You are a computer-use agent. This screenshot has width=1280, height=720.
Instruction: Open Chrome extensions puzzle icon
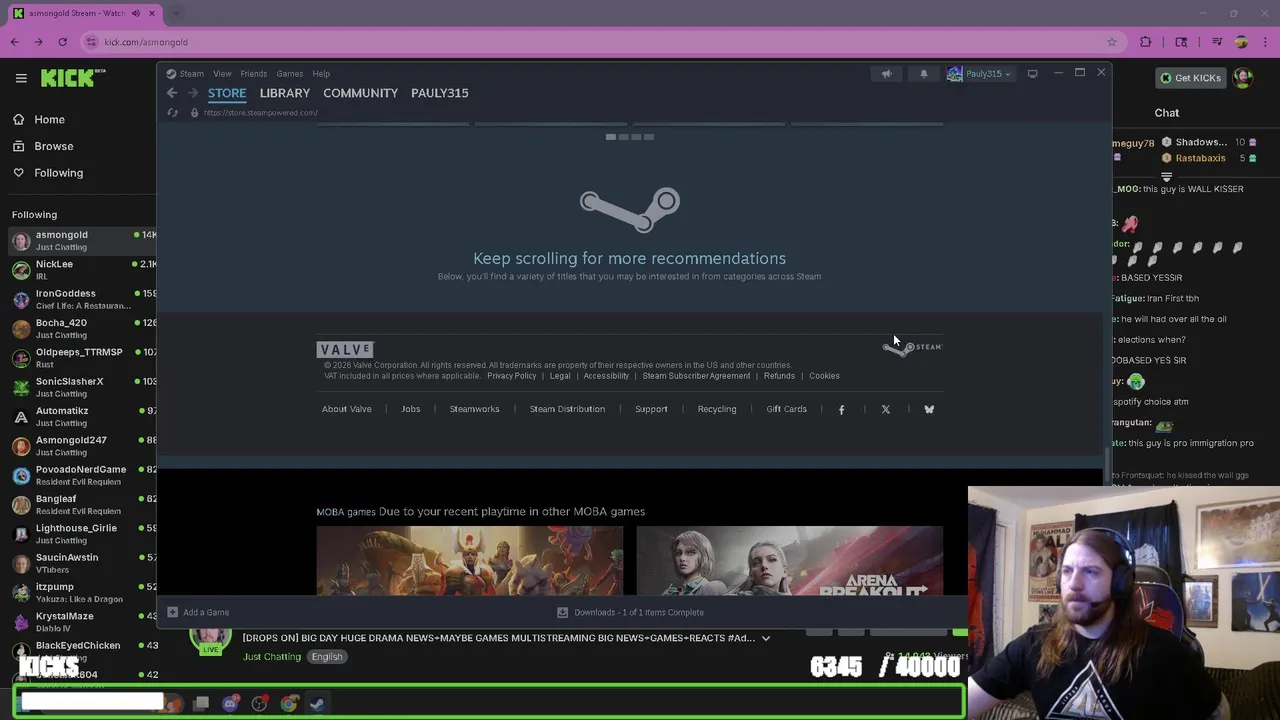(1146, 42)
